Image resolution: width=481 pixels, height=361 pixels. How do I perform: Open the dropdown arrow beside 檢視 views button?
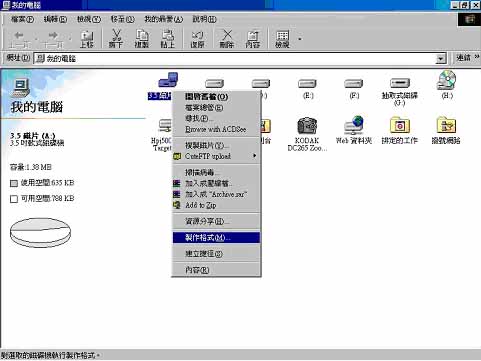[300, 39]
